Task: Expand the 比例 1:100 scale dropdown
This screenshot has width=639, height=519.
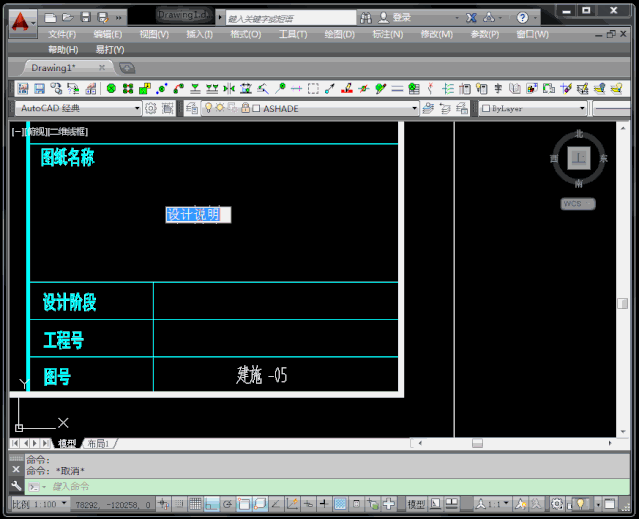Action: click(64, 504)
